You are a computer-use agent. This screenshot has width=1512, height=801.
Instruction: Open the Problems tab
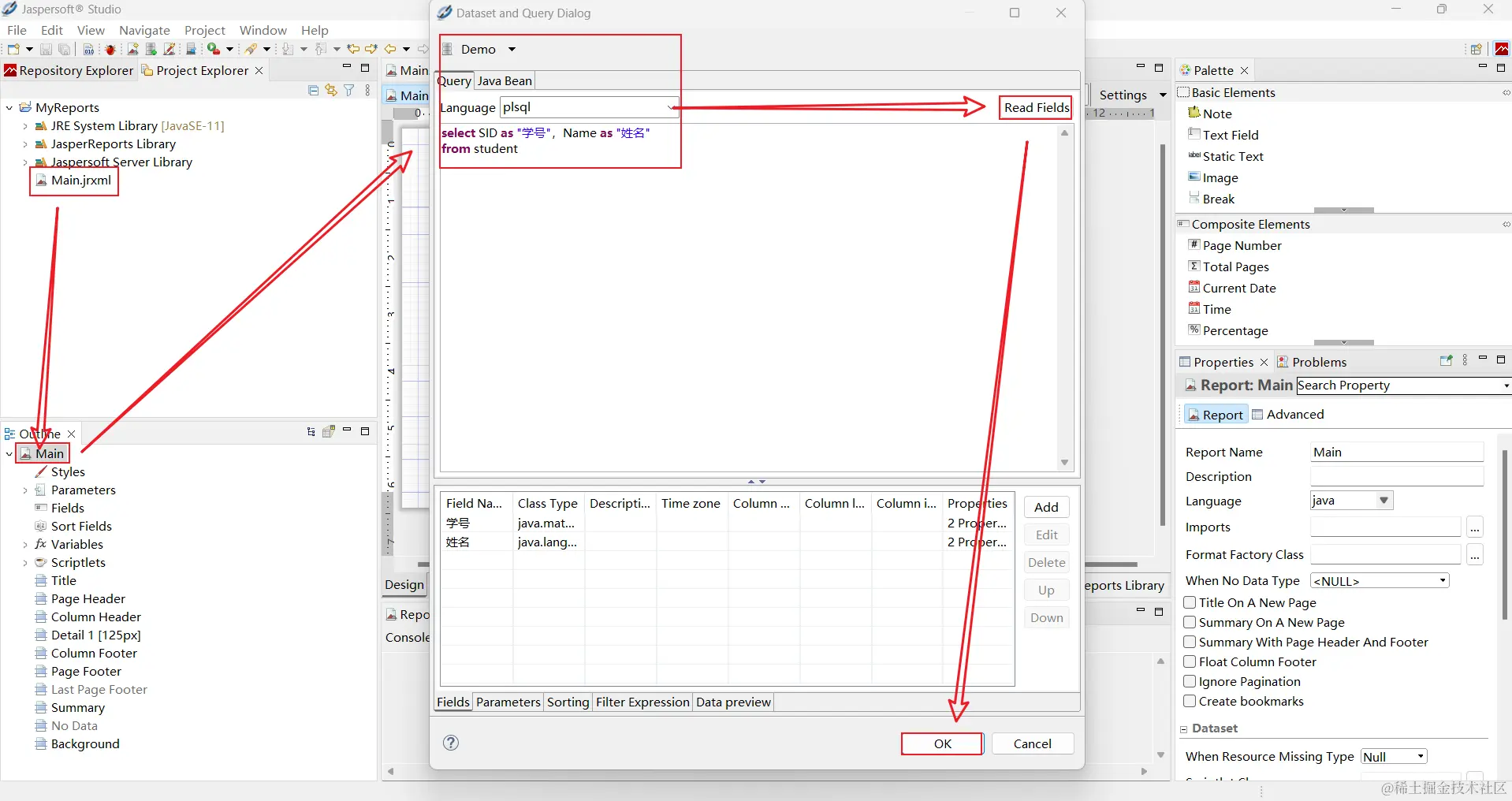point(1312,362)
